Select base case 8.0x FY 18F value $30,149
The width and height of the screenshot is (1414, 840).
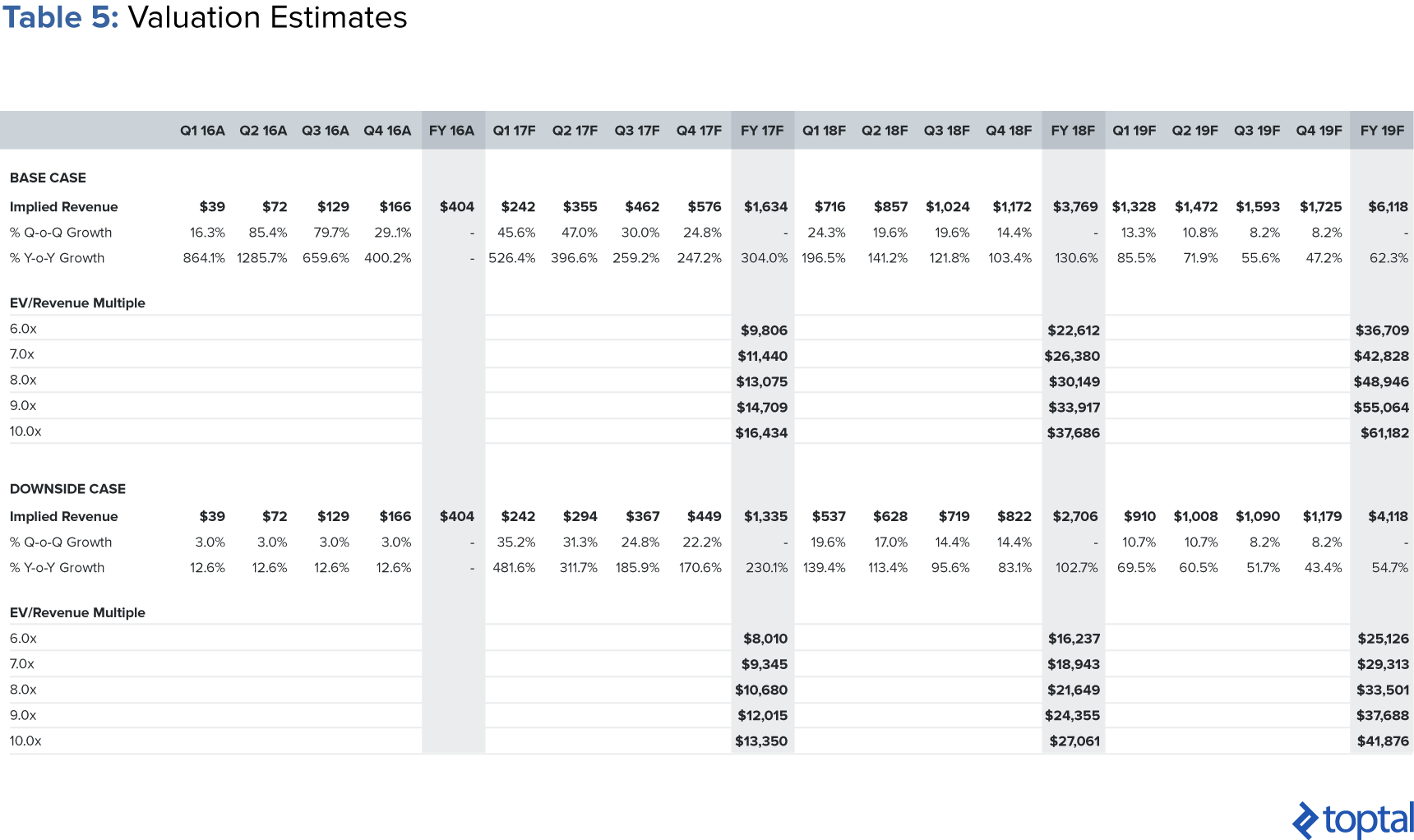[x=1074, y=381]
